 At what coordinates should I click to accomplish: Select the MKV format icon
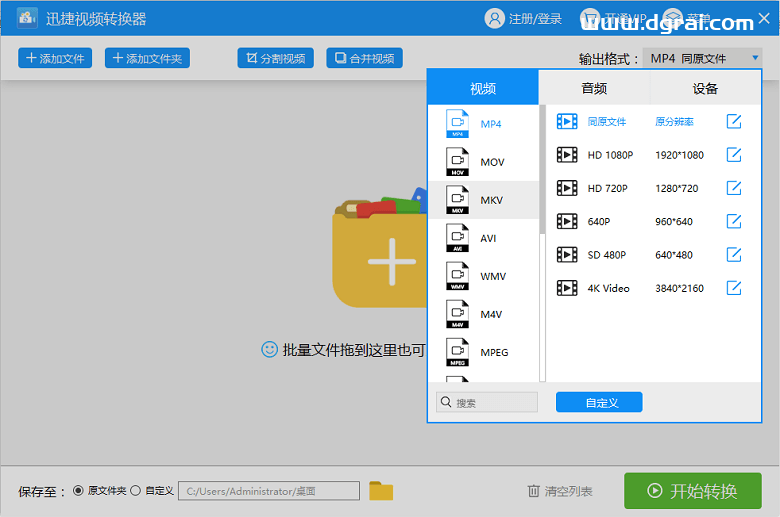point(457,200)
